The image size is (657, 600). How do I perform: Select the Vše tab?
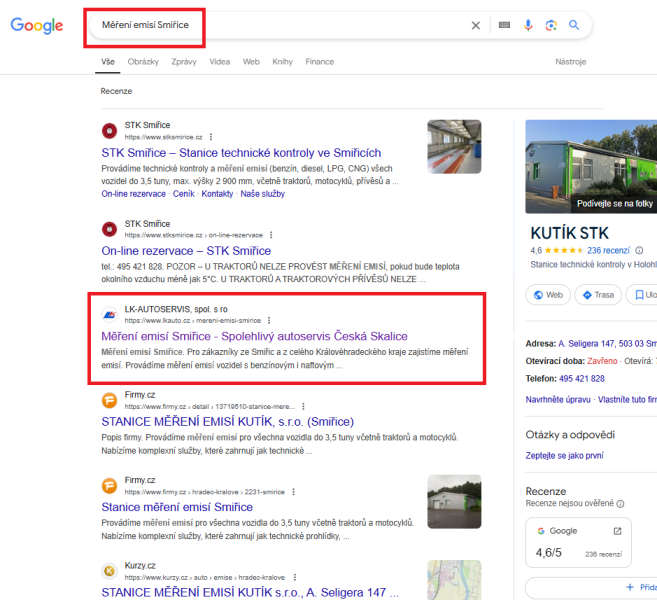click(108, 62)
